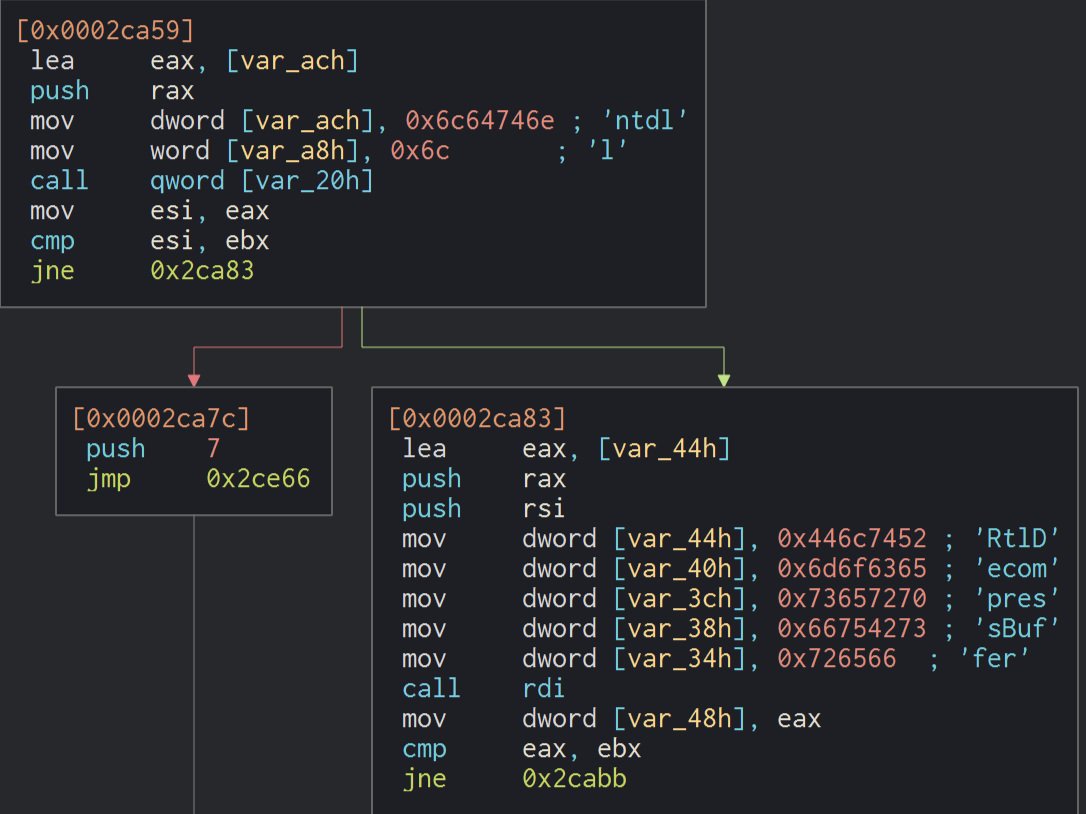Screen dimensions: 1086x814
Task: Follow the jne 0x2ca83 jump target
Action: (202, 271)
